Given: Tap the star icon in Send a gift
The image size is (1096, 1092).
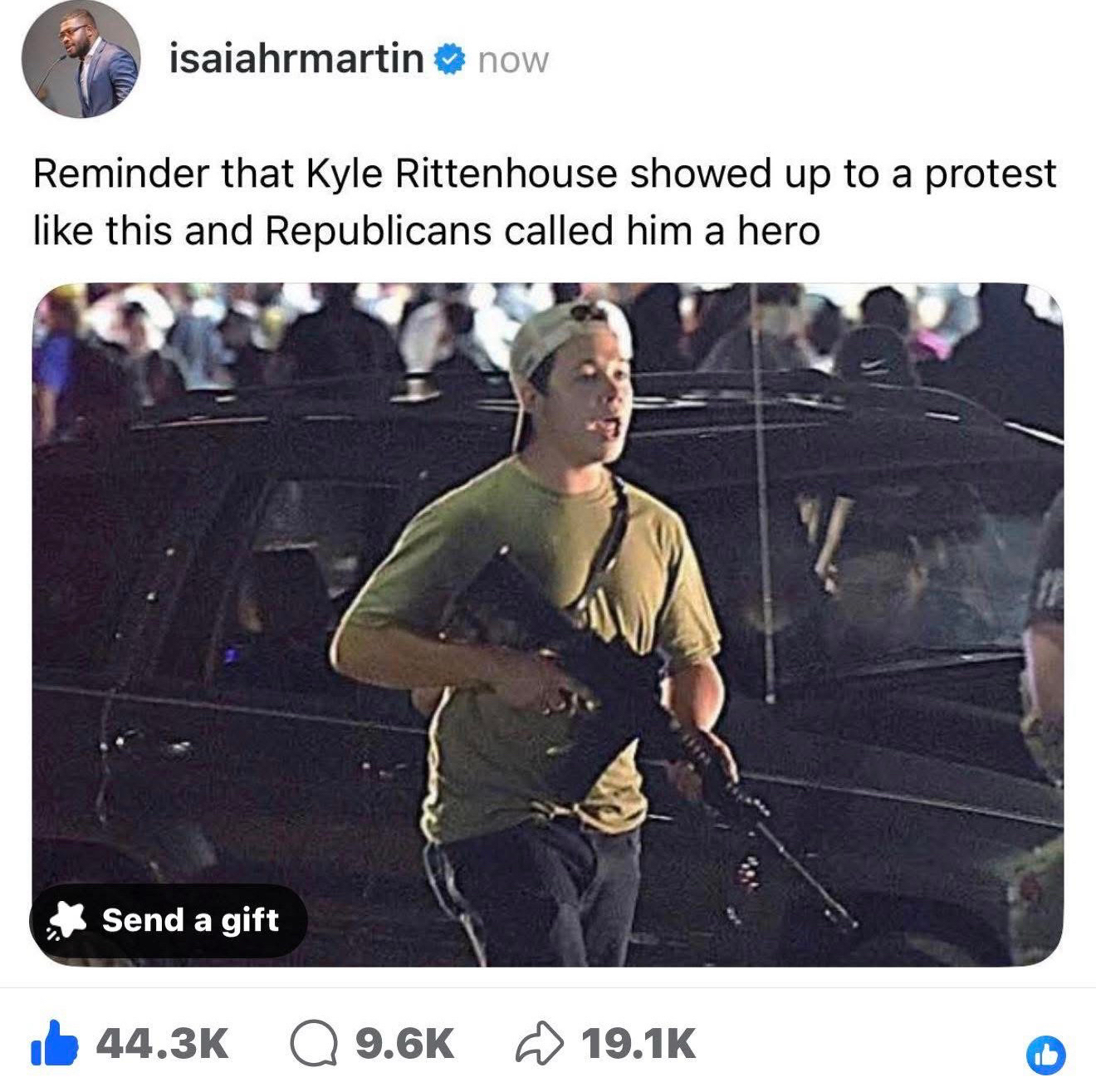Looking at the screenshot, I should (x=67, y=920).
